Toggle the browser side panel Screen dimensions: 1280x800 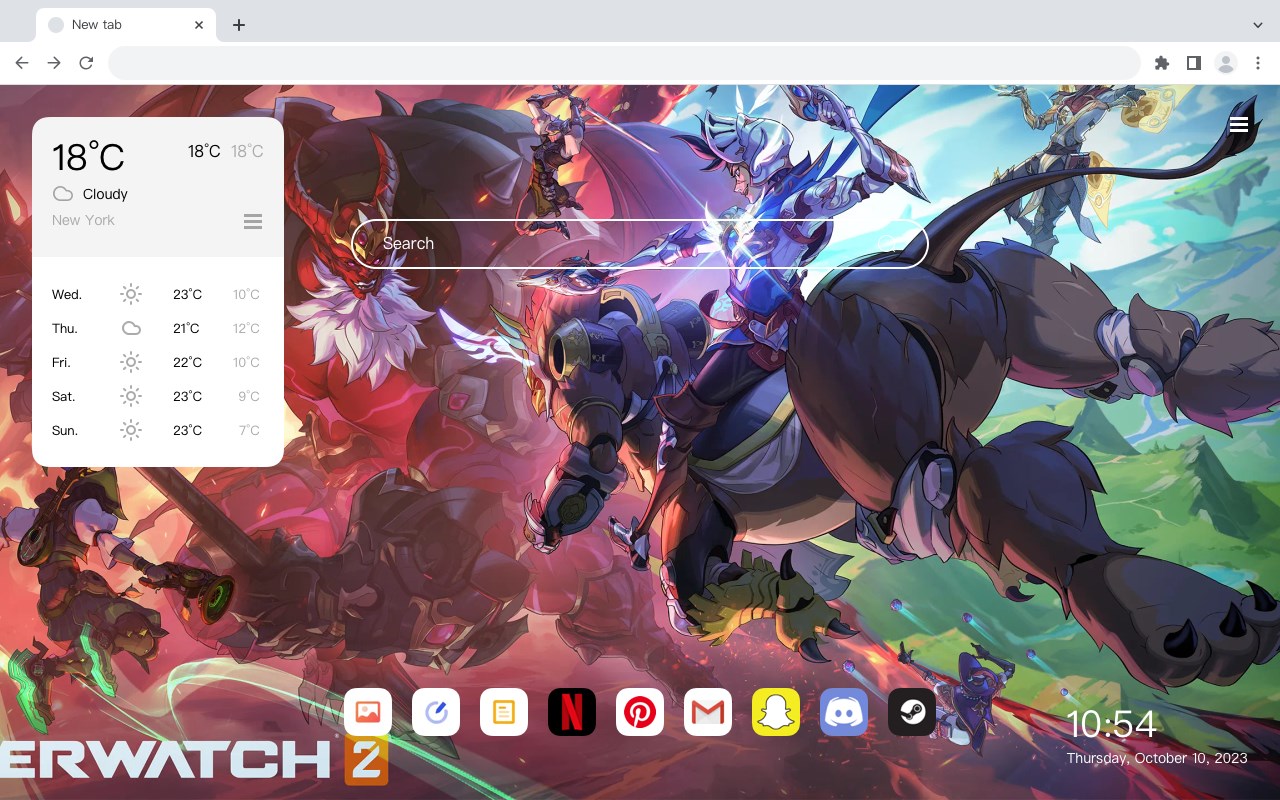[x=1193, y=63]
